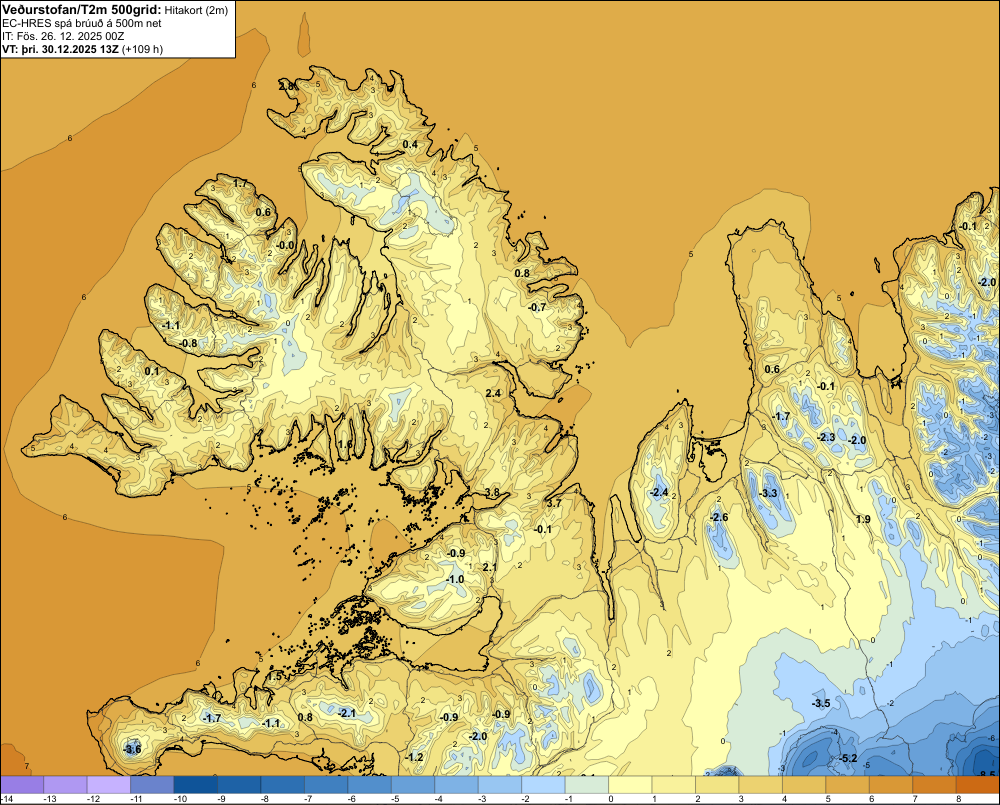Click the '-0.8' temperature value on the map

(x=188, y=344)
